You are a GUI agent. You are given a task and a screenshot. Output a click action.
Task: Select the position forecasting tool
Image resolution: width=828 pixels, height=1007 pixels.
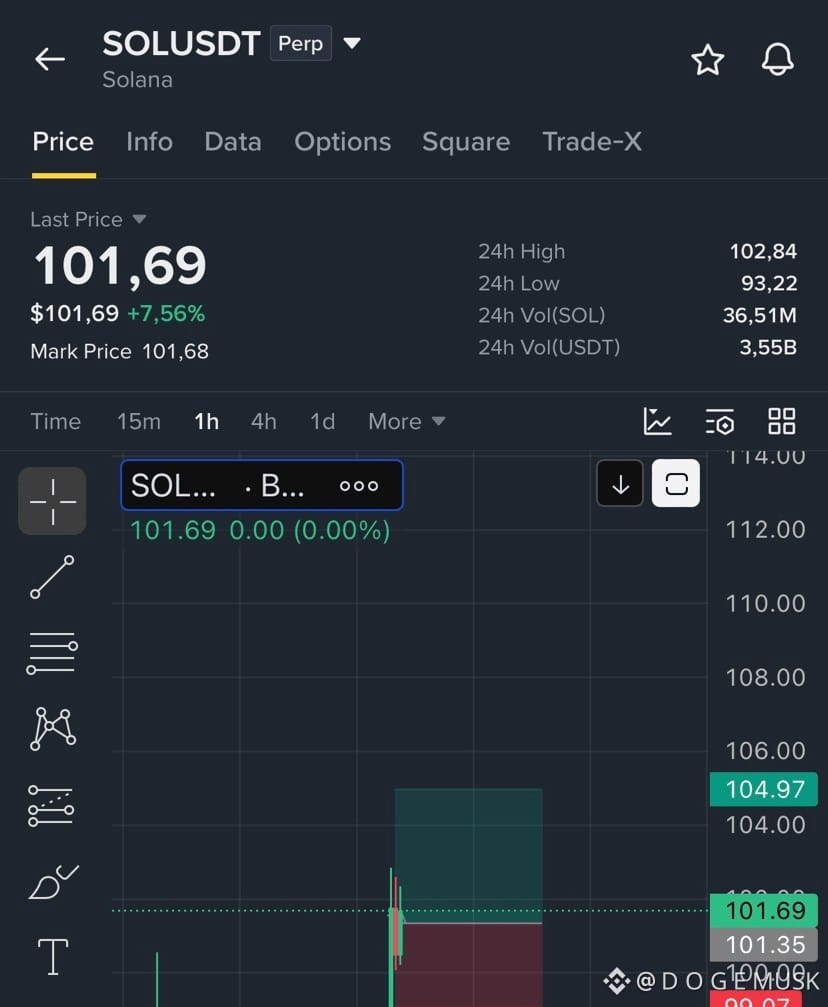coord(51,805)
